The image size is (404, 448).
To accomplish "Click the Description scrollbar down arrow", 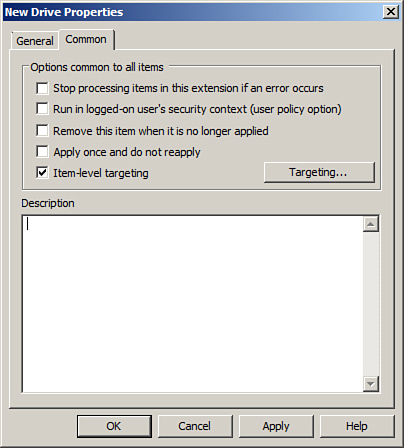I will [371, 384].
